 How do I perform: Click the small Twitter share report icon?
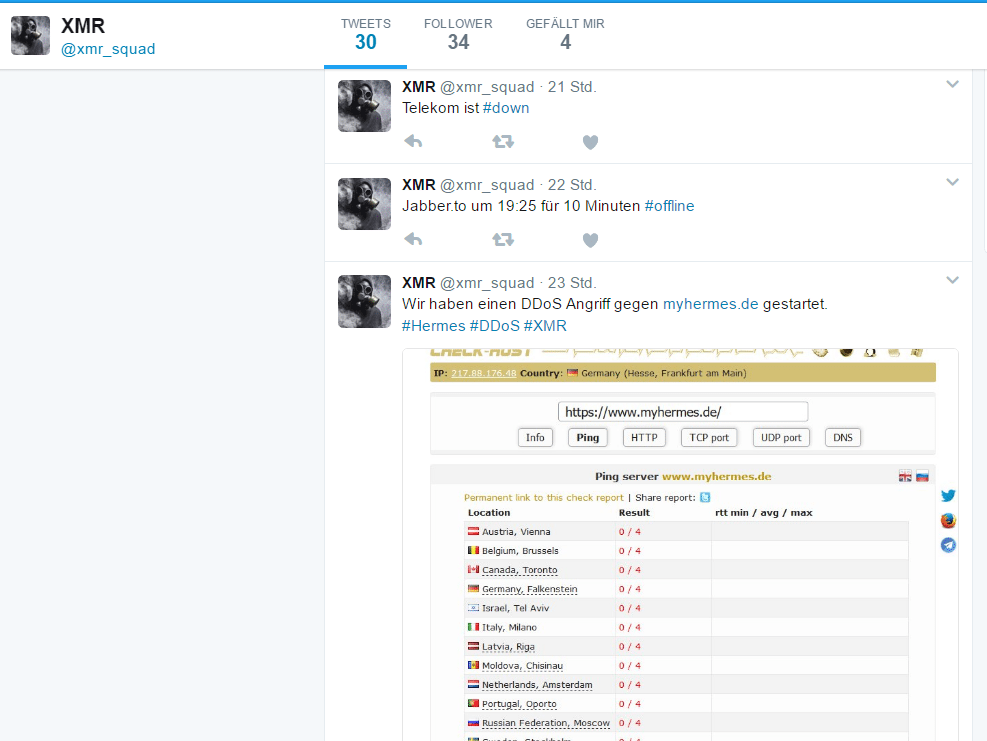(x=705, y=497)
